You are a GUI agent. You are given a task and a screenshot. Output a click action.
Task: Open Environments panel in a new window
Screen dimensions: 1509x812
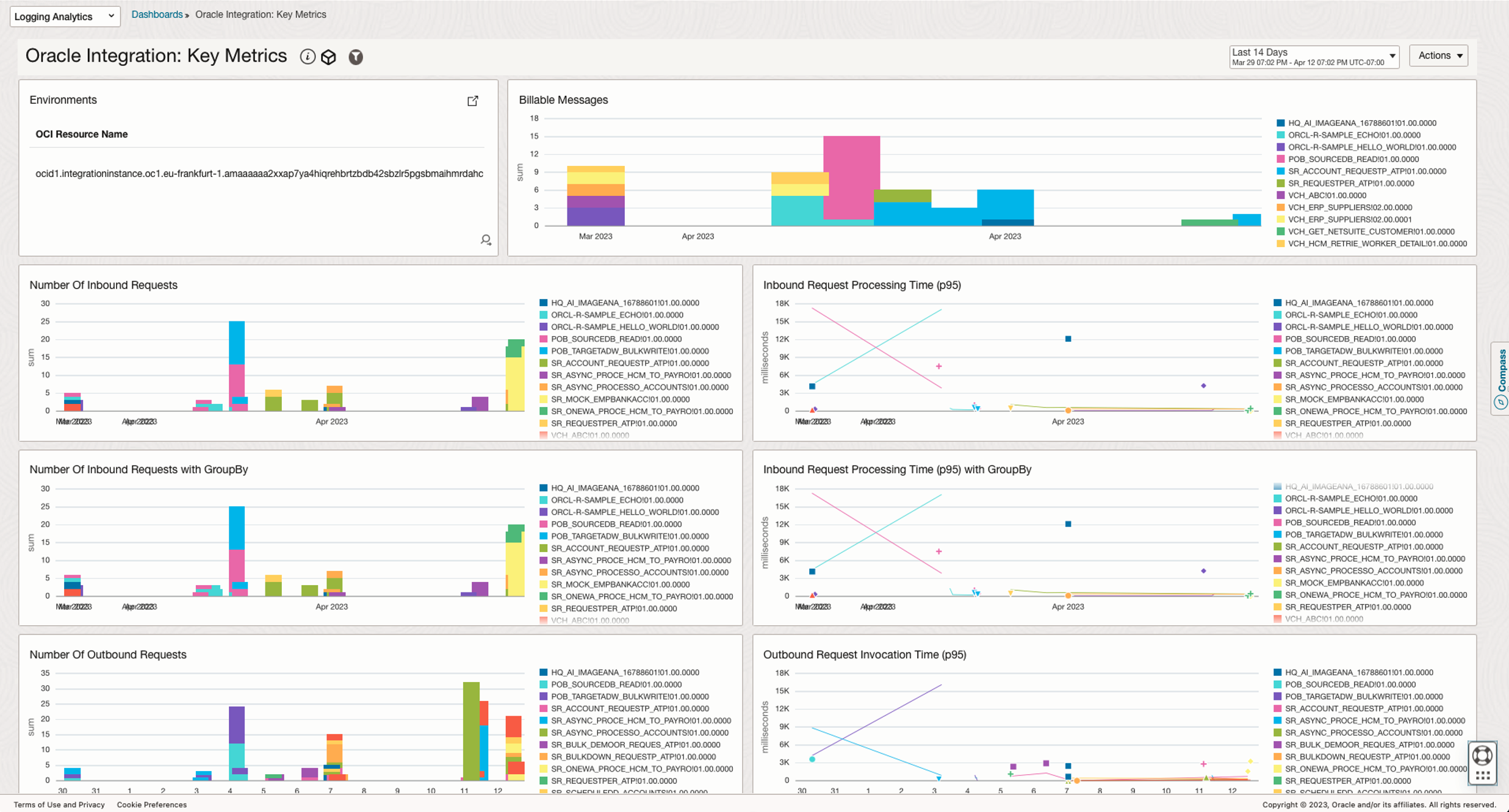coord(473,101)
